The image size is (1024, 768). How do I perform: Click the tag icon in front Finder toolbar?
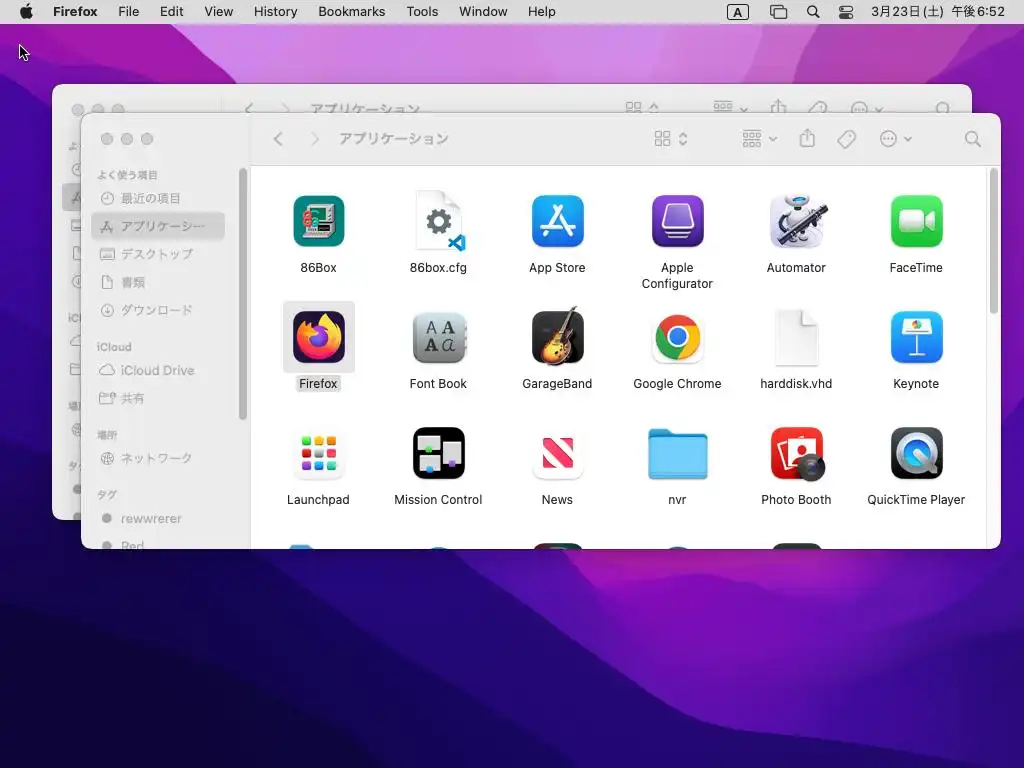pos(846,138)
